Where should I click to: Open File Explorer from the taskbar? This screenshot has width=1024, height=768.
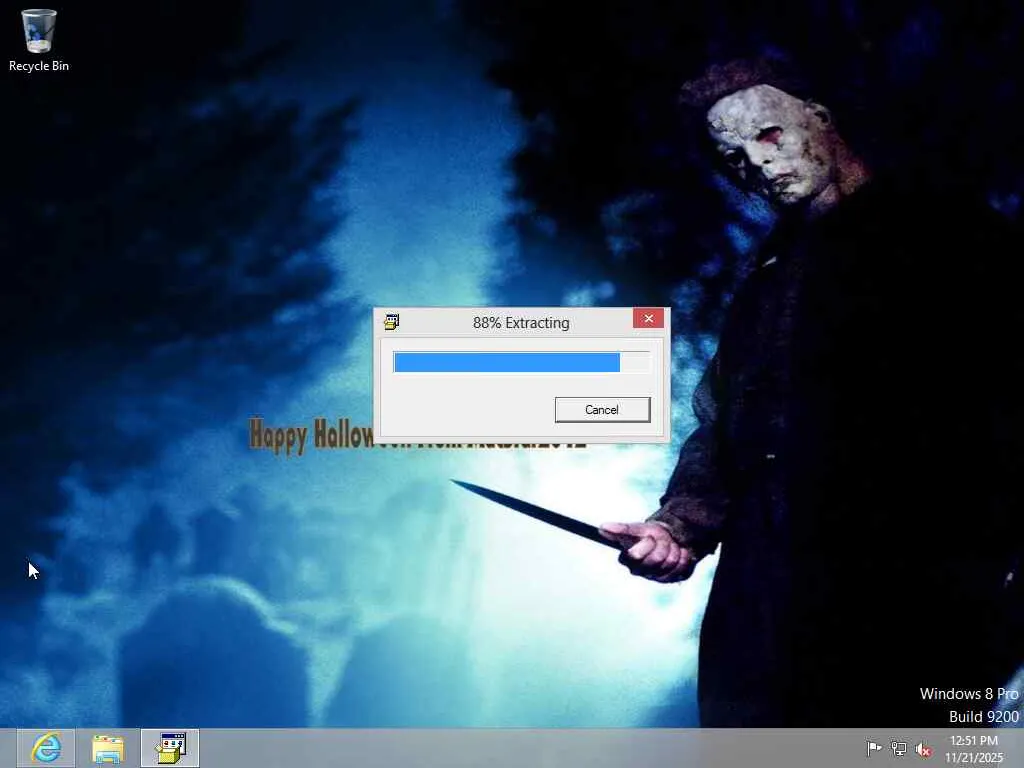point(108,748)
